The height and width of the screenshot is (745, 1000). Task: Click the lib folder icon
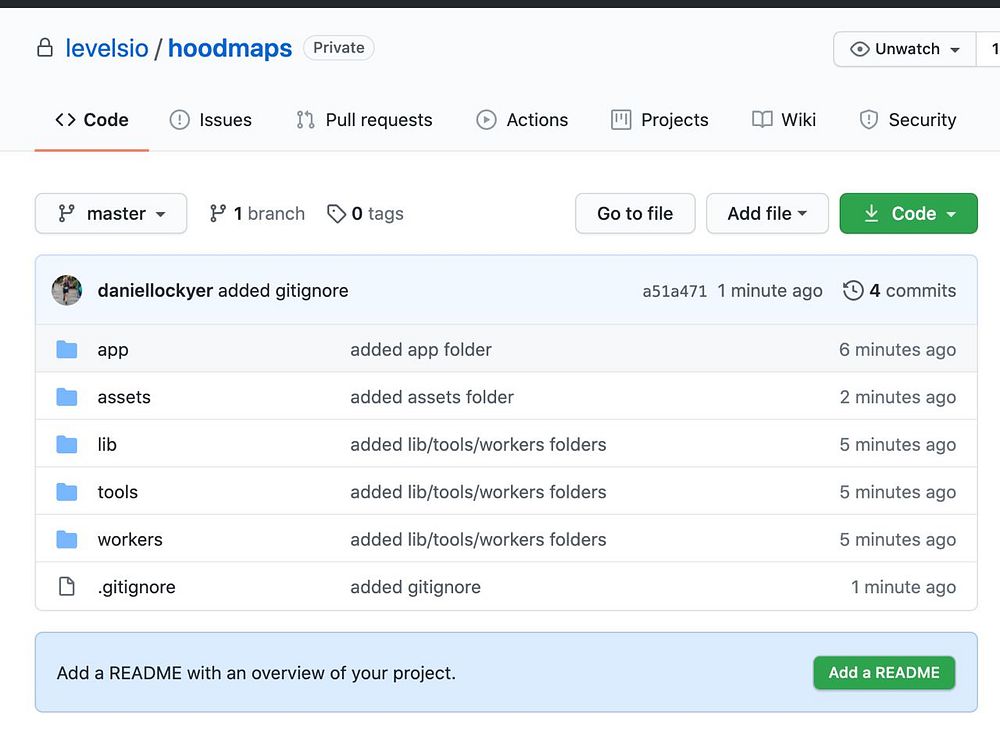click(x=66, y=445)
